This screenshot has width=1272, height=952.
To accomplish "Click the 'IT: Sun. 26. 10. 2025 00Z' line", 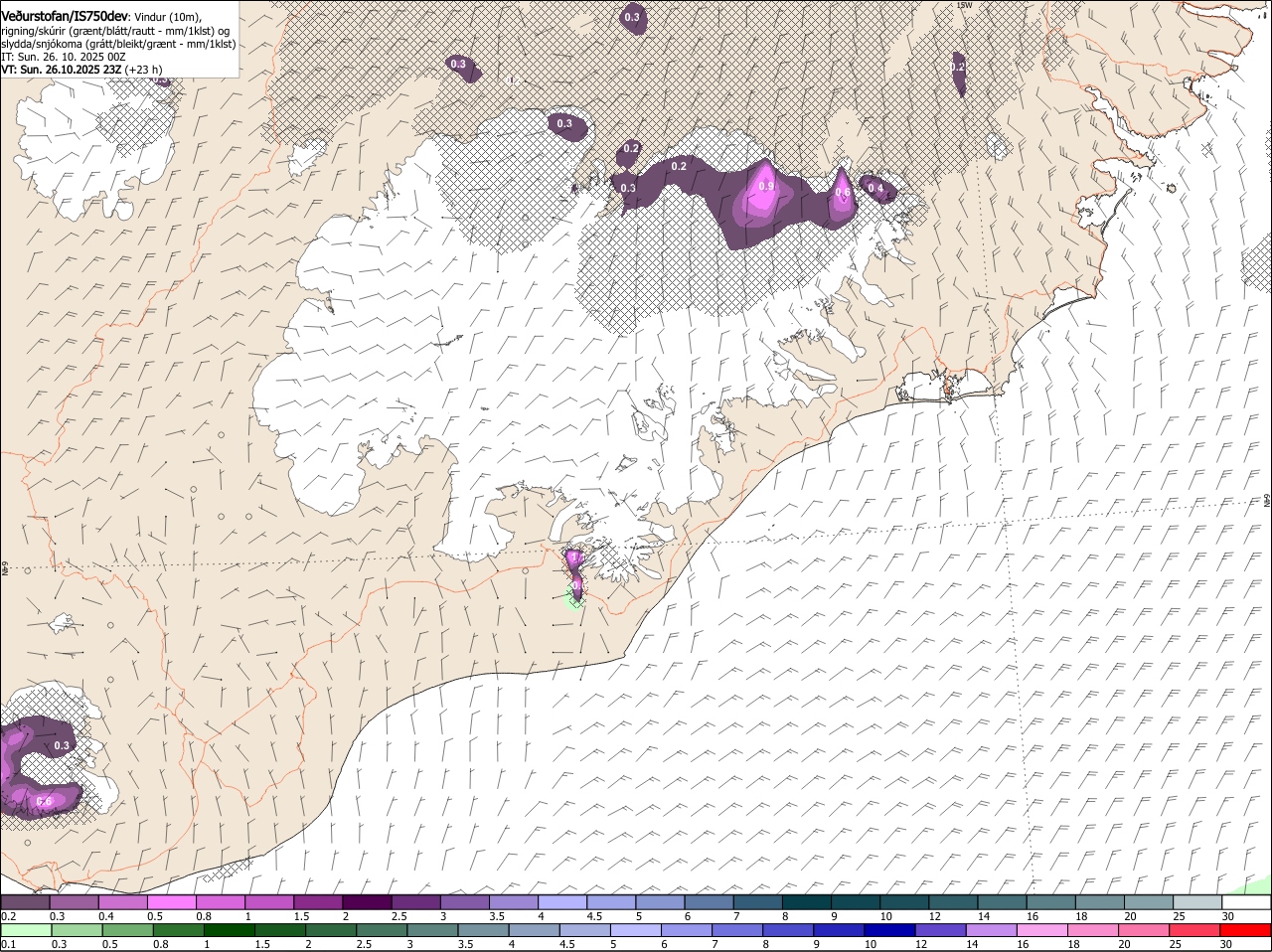I will [64, 57].
